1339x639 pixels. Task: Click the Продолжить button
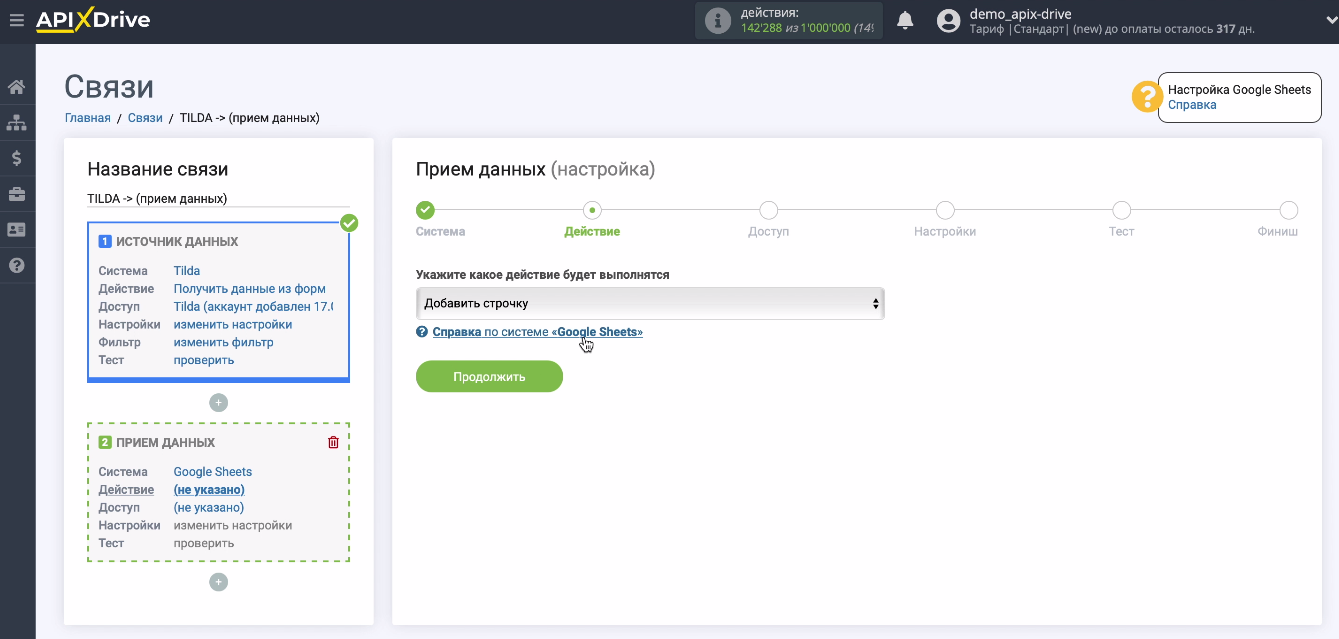[489, 377]
